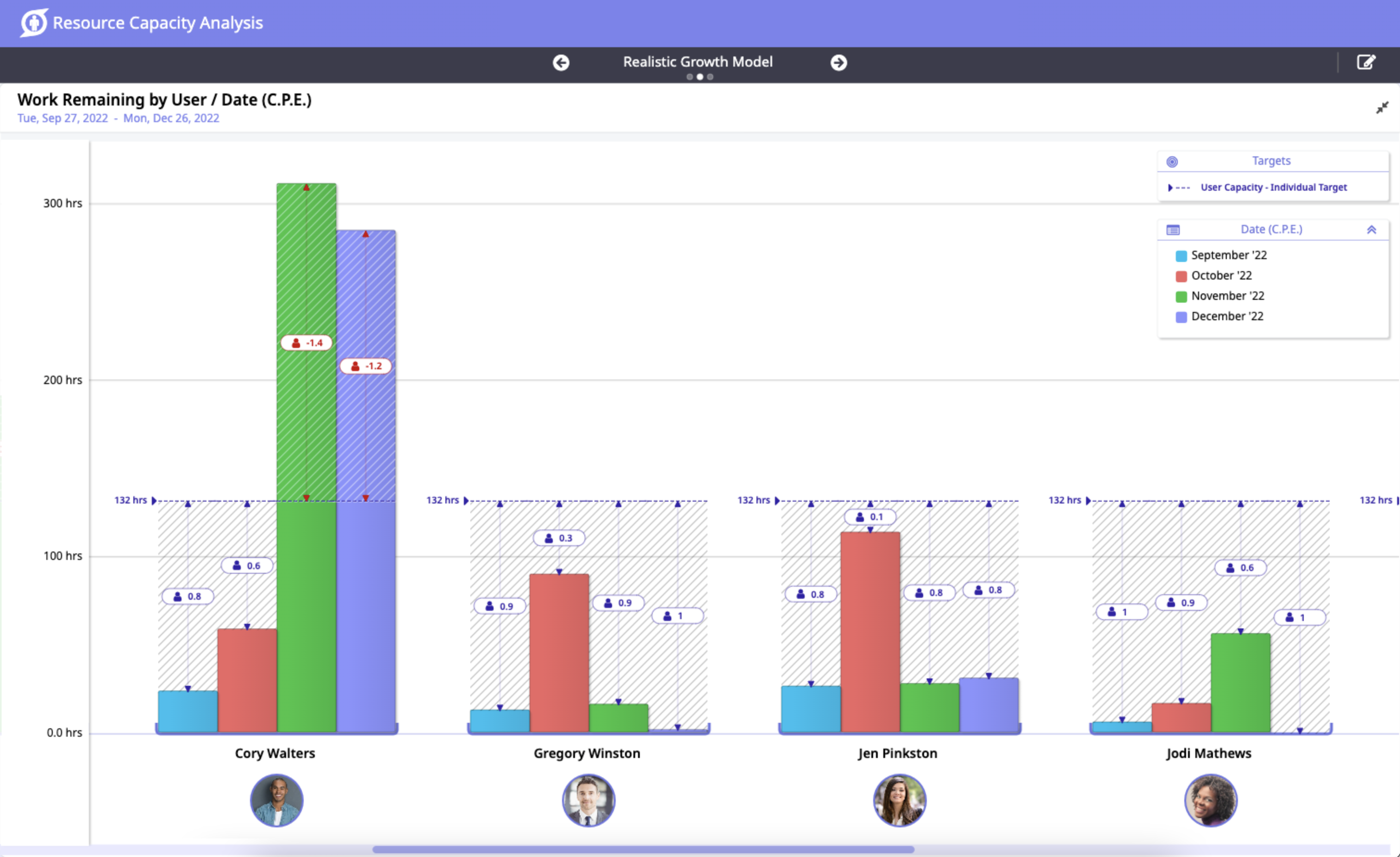Expand the User Capacity - Individual Target entry

click(1170, 187)
